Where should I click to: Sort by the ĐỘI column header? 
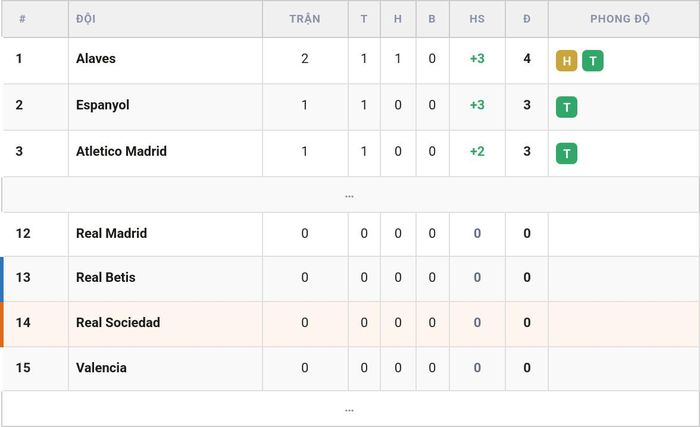click(86, 19)
